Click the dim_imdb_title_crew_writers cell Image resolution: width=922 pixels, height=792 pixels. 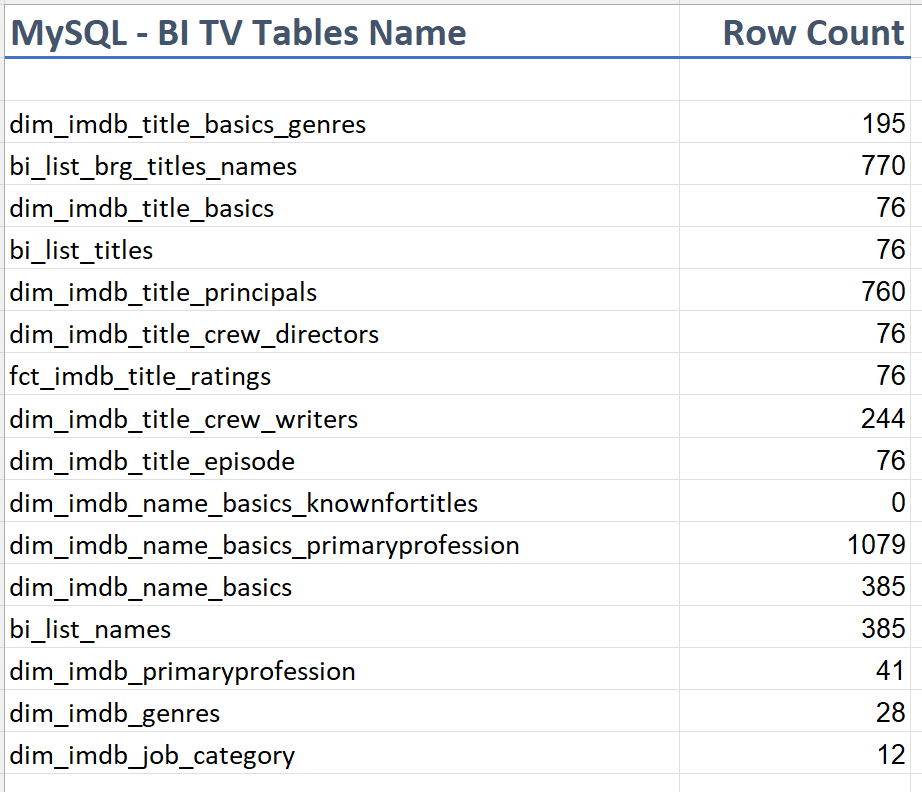[342, 417]
